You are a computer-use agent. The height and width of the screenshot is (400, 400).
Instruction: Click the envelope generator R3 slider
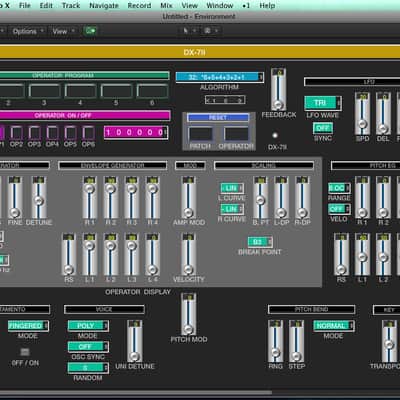(132, 197)
